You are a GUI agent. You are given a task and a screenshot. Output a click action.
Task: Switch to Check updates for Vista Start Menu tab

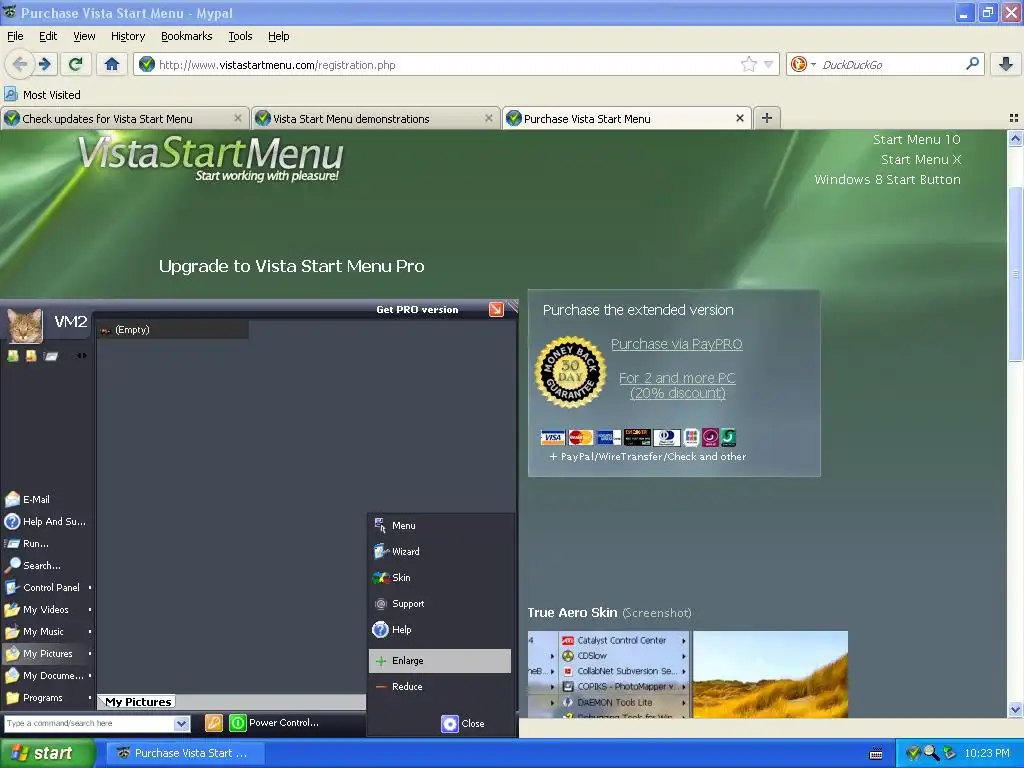[124, 118]
